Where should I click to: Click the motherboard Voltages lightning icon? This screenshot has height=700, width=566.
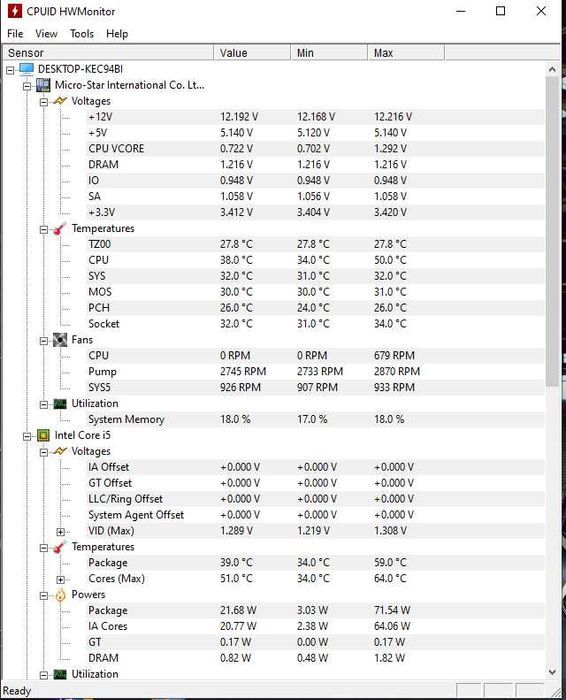click(x=60, y=101)
